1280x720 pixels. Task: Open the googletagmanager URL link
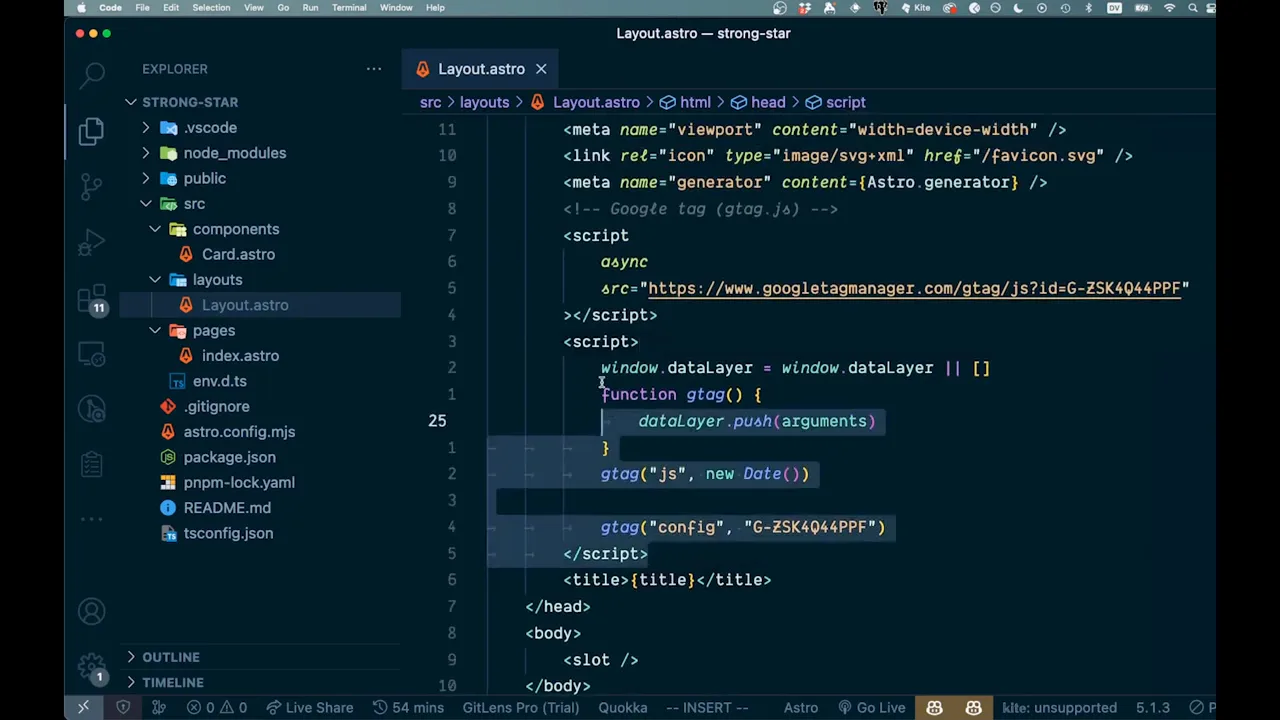pos(914,288)
